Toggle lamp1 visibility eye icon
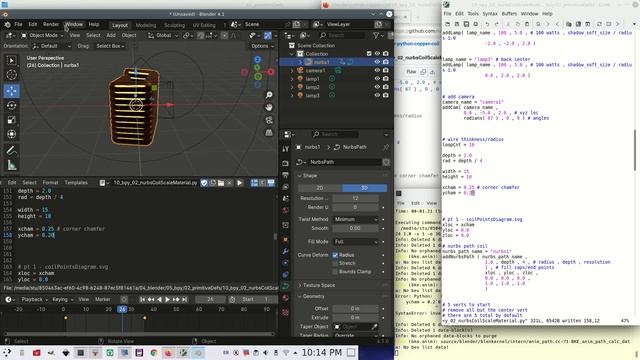 click(377, 79)
